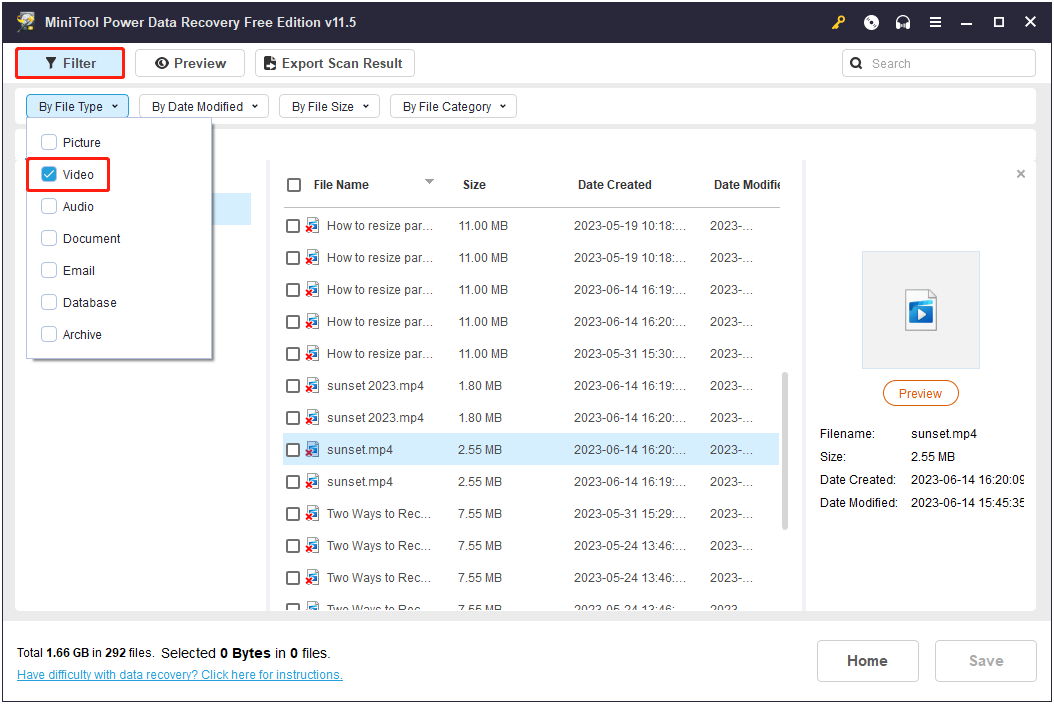Expand the By Date Modified dropdown

(204, 106)
